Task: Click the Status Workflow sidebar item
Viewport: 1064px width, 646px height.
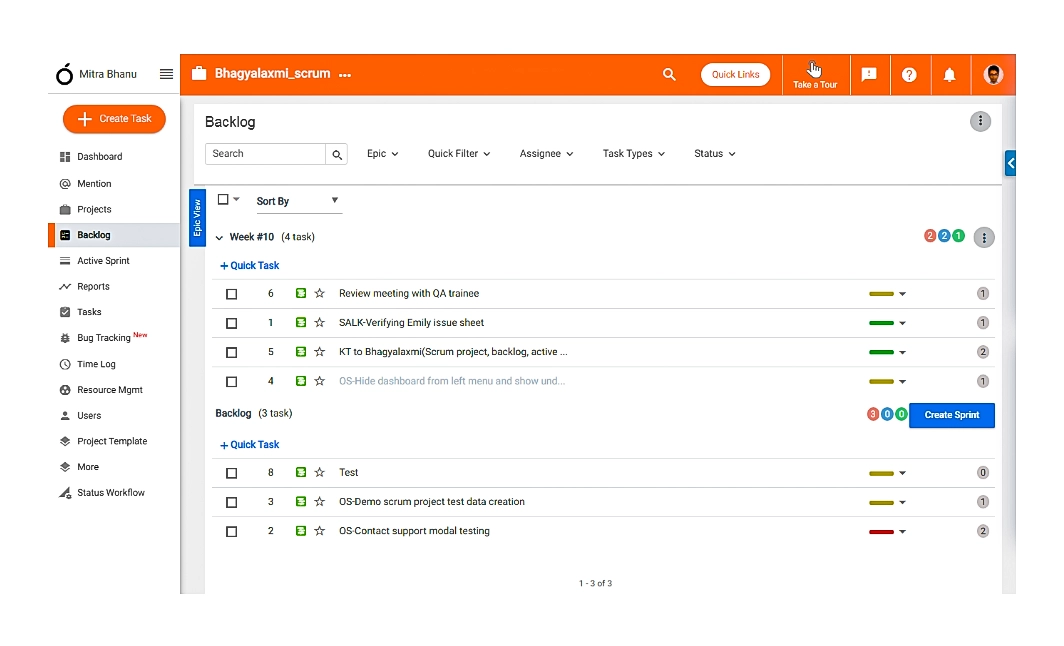Action: pos(108,492)
